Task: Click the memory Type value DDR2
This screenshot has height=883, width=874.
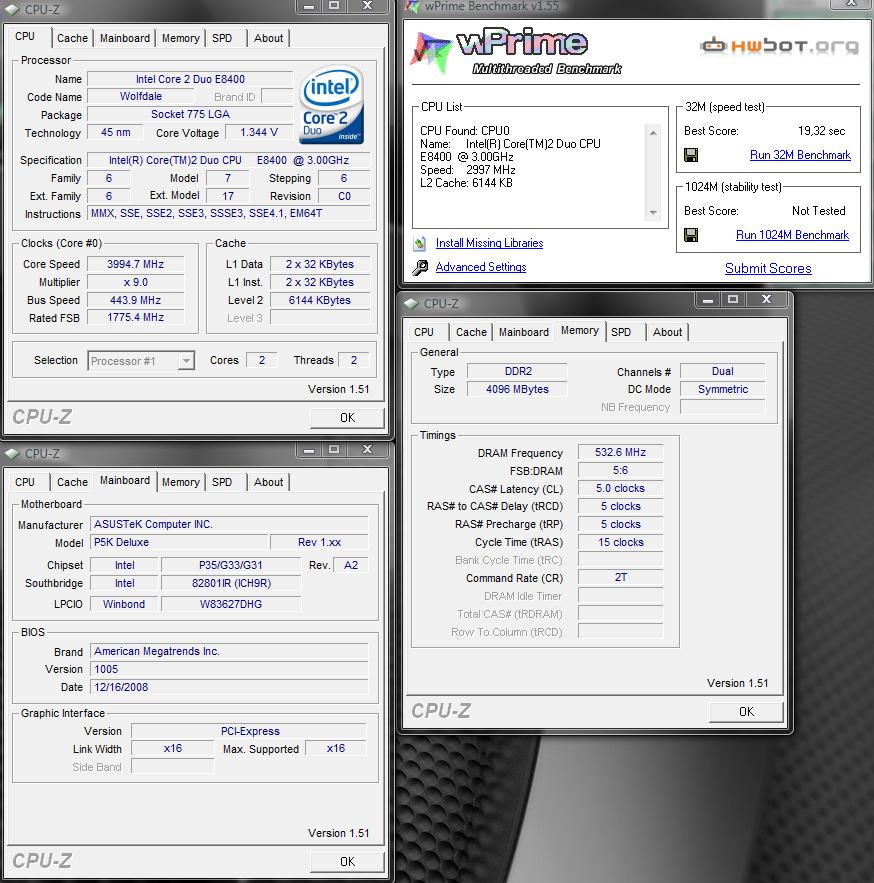Action: [x=518, y=371]
